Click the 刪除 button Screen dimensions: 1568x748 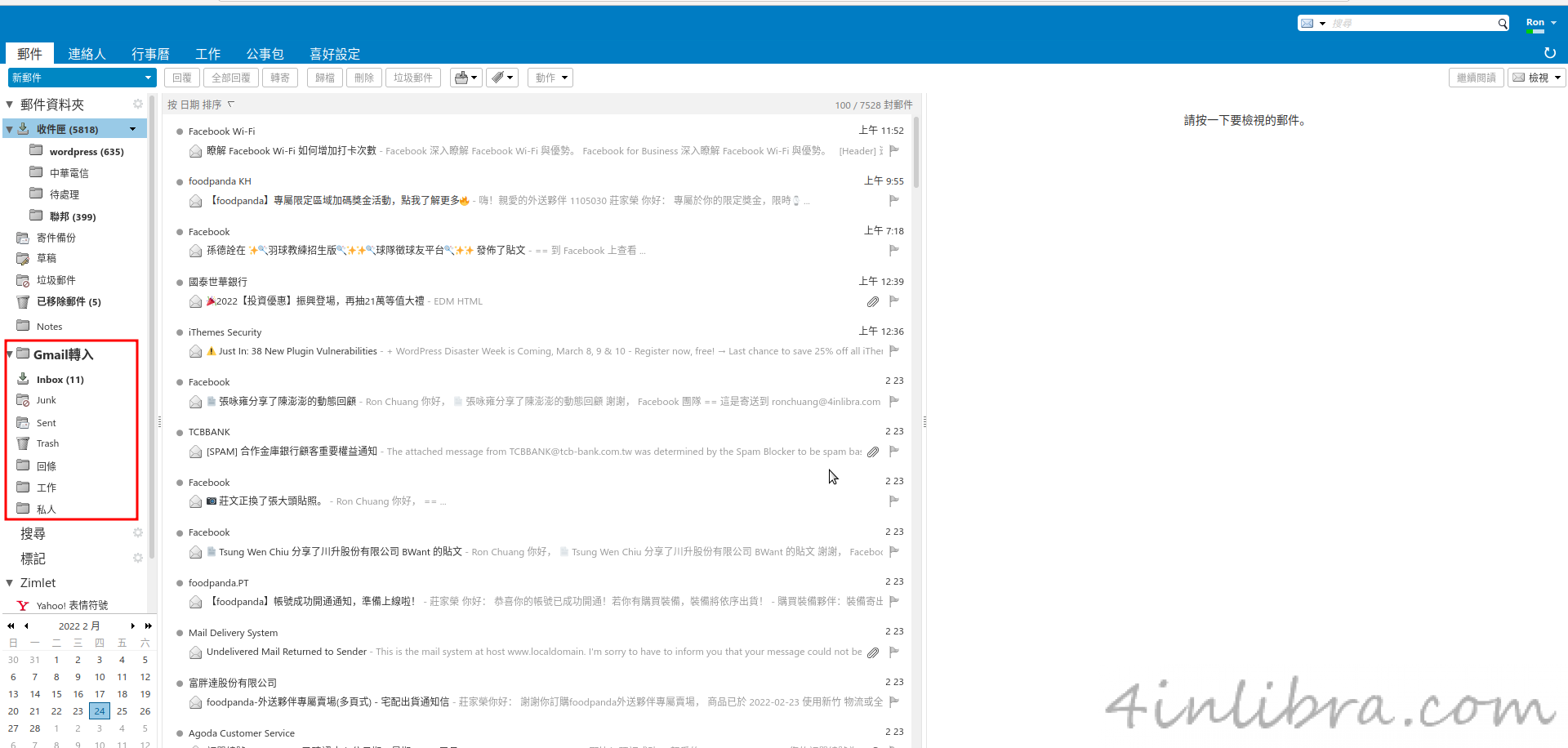pos(364,78)
